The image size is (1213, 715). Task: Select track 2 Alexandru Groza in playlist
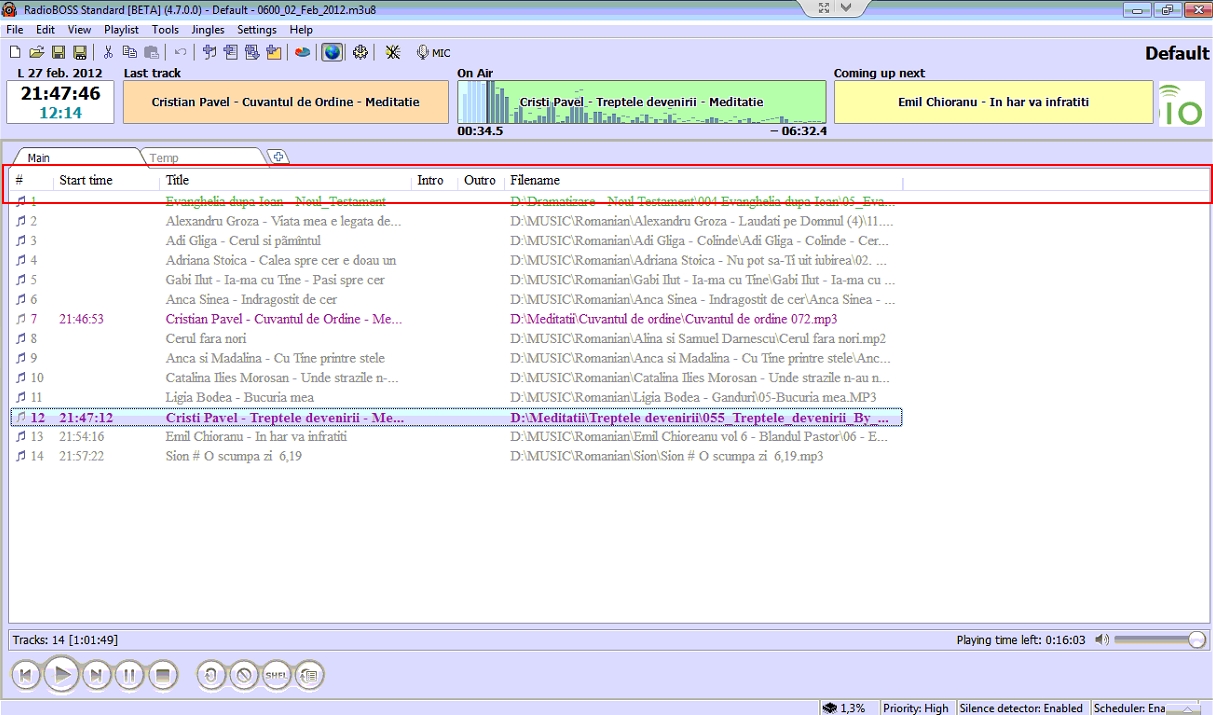click(x=456, y=221)
